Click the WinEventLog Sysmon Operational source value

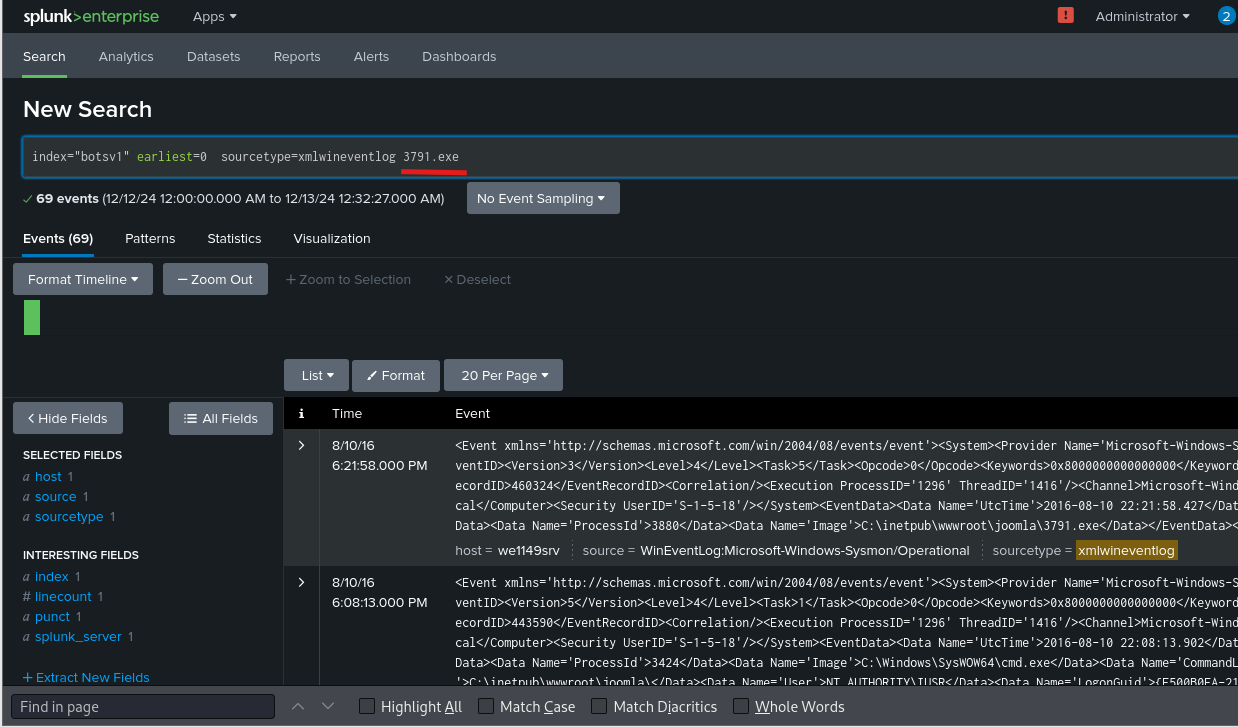[805, 550]
